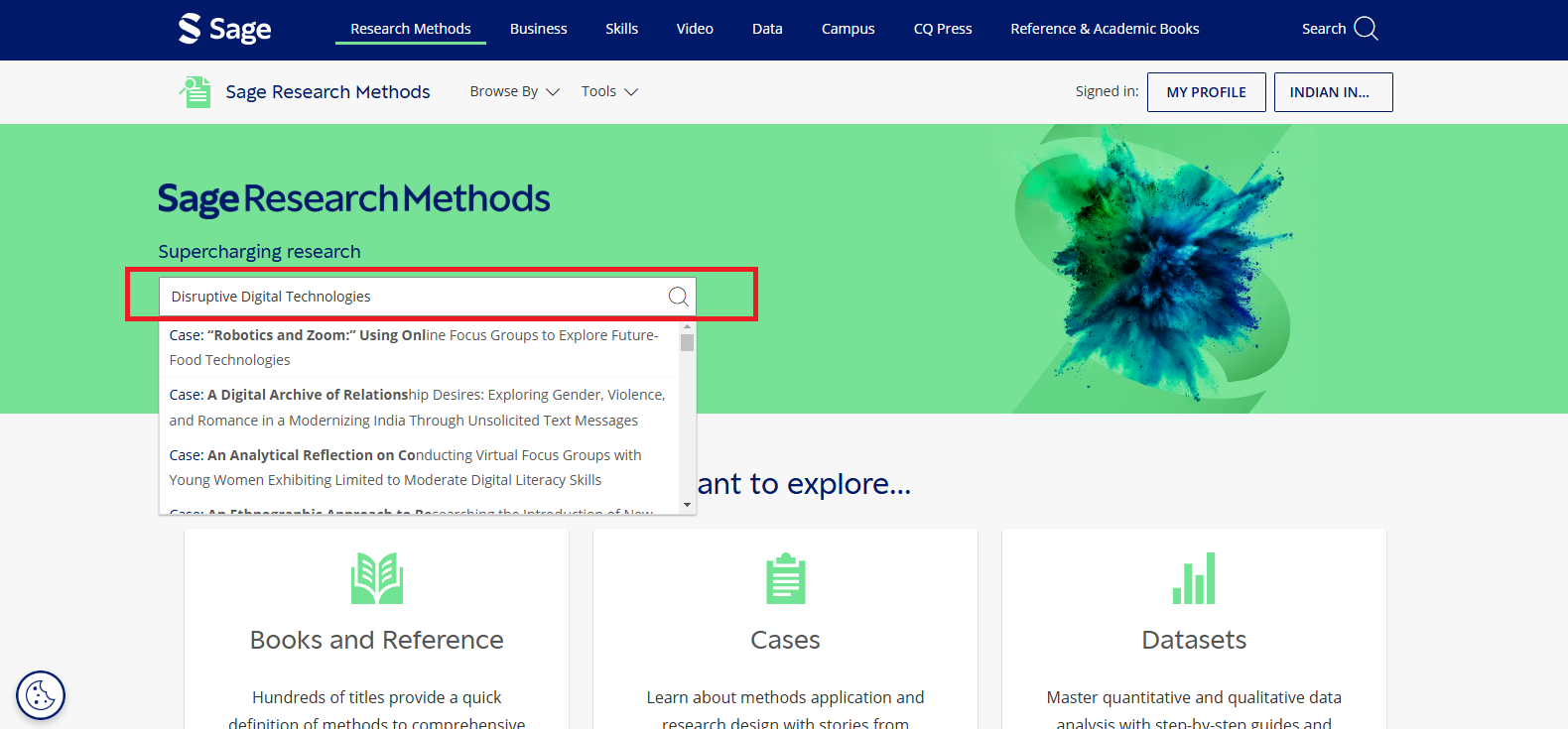The width and height of the screenshot is (1568, 729).
Task: Open the Business tab in top navigation
Action: pos(538,29)
